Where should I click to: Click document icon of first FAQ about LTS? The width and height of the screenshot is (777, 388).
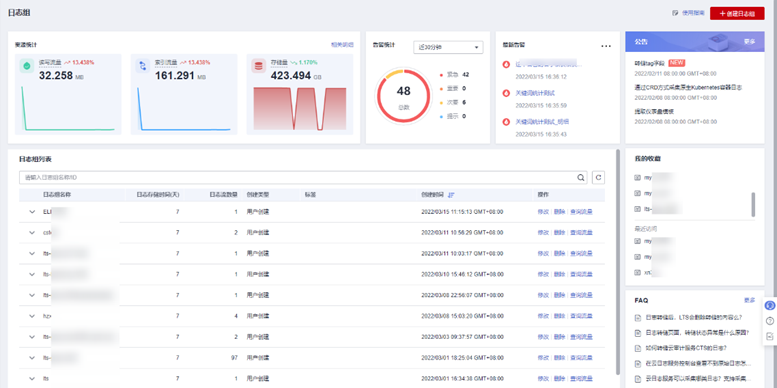point(639,318)
